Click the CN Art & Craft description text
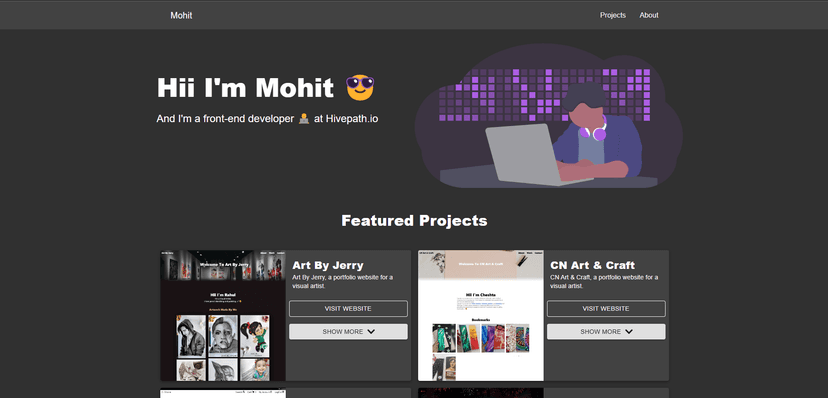The height and width of the screenshot is (398, 828). click(x=604, y=281)
